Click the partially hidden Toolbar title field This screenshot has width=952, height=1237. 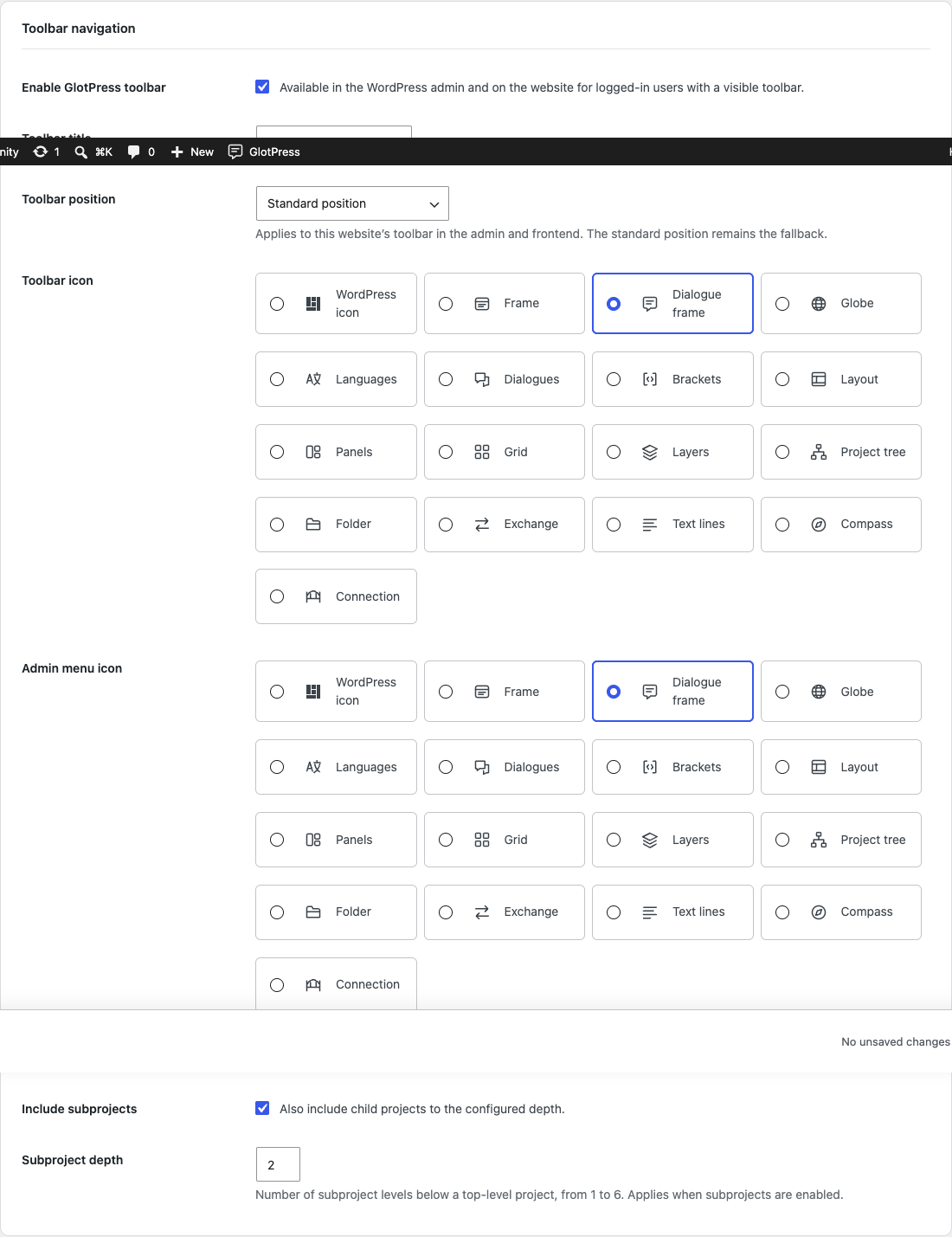333,132
